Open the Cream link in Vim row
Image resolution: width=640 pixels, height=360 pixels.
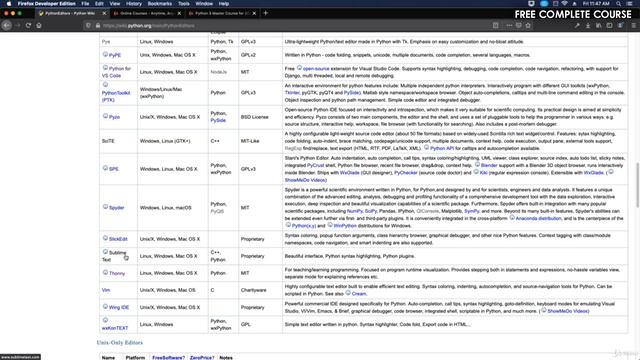[359, 294]
